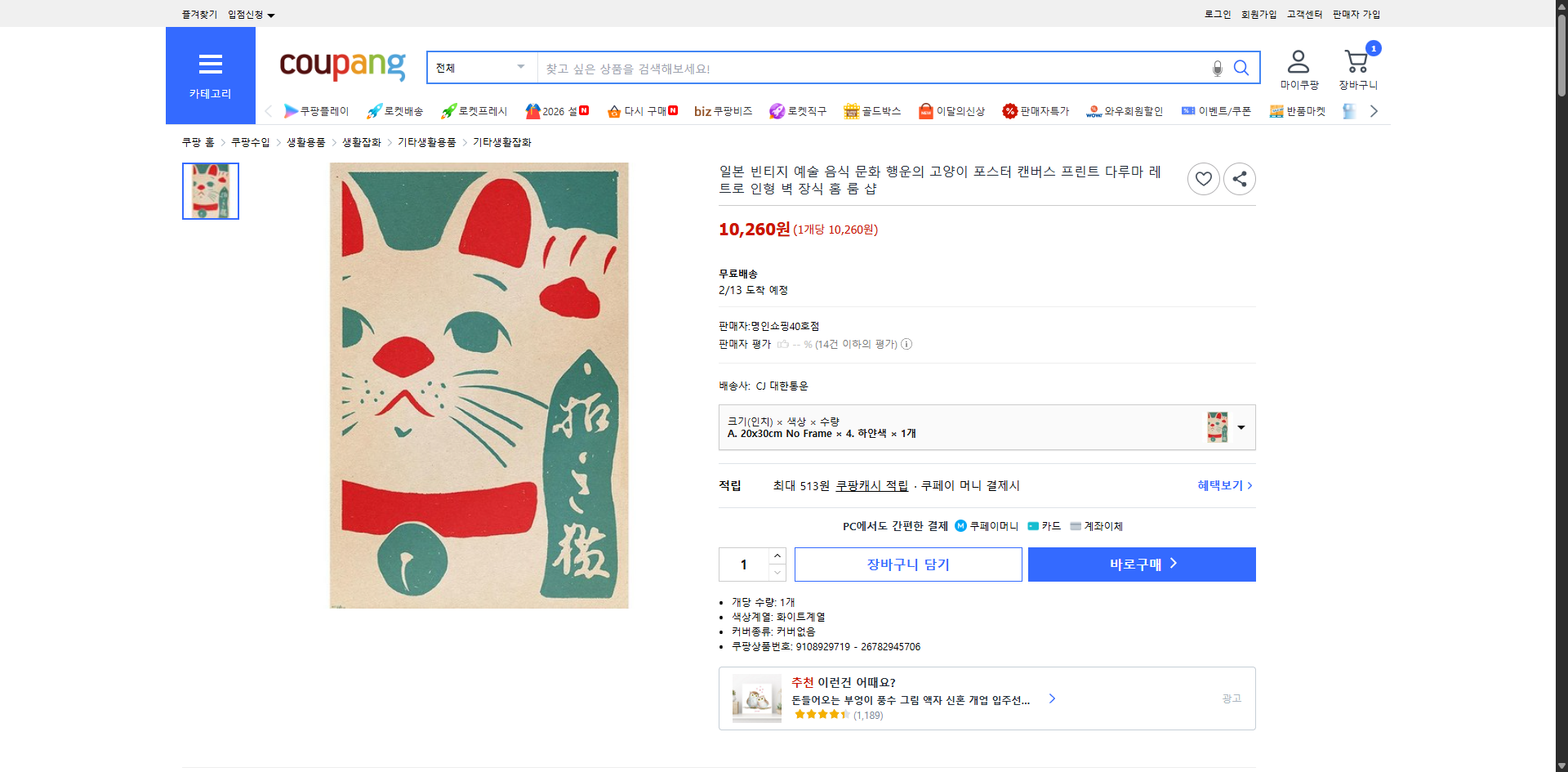Click the 바로구매 purchase button
This screenshot has height=772, width=1568.
click(x=1141, y=564)
